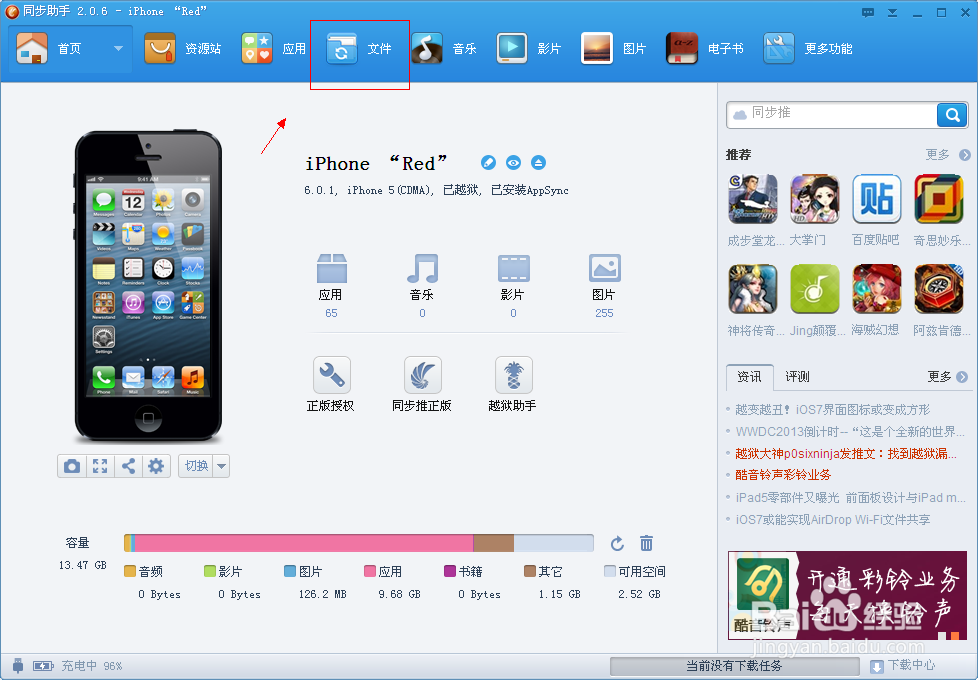Click the 影片 green legend swatch

point(210,571)
